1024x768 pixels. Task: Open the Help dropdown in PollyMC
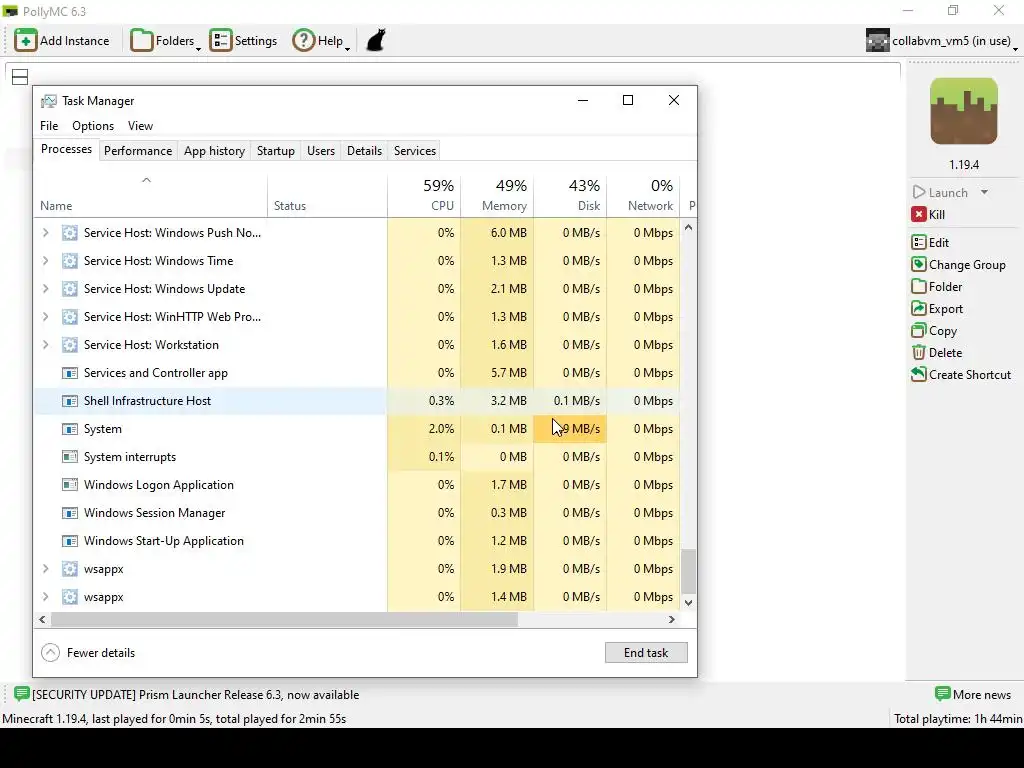[x=321, y=40]
